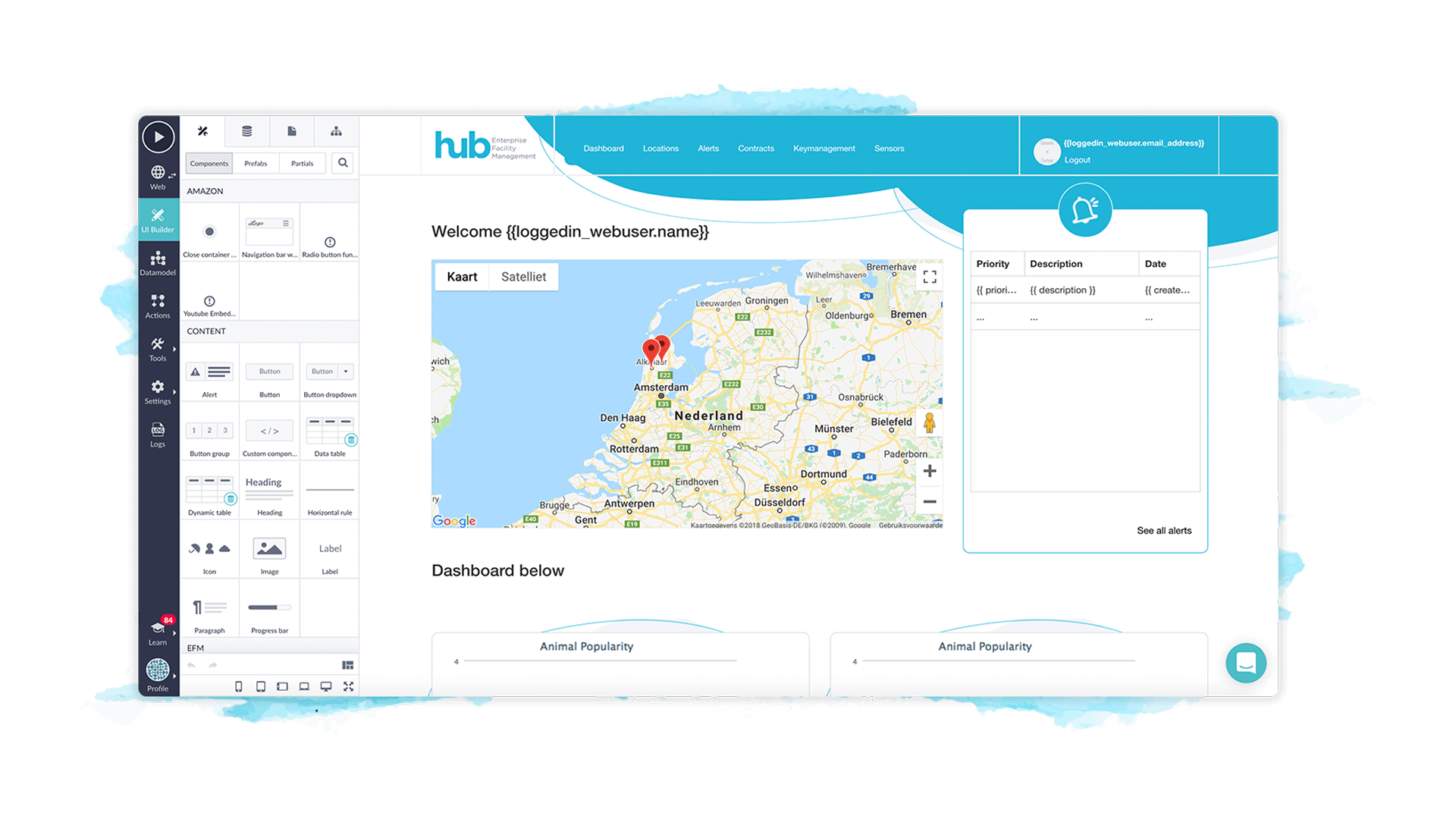Open the Locations navigation menu
This screenshot has width=1456, height=819.
[x=659, y=148]
